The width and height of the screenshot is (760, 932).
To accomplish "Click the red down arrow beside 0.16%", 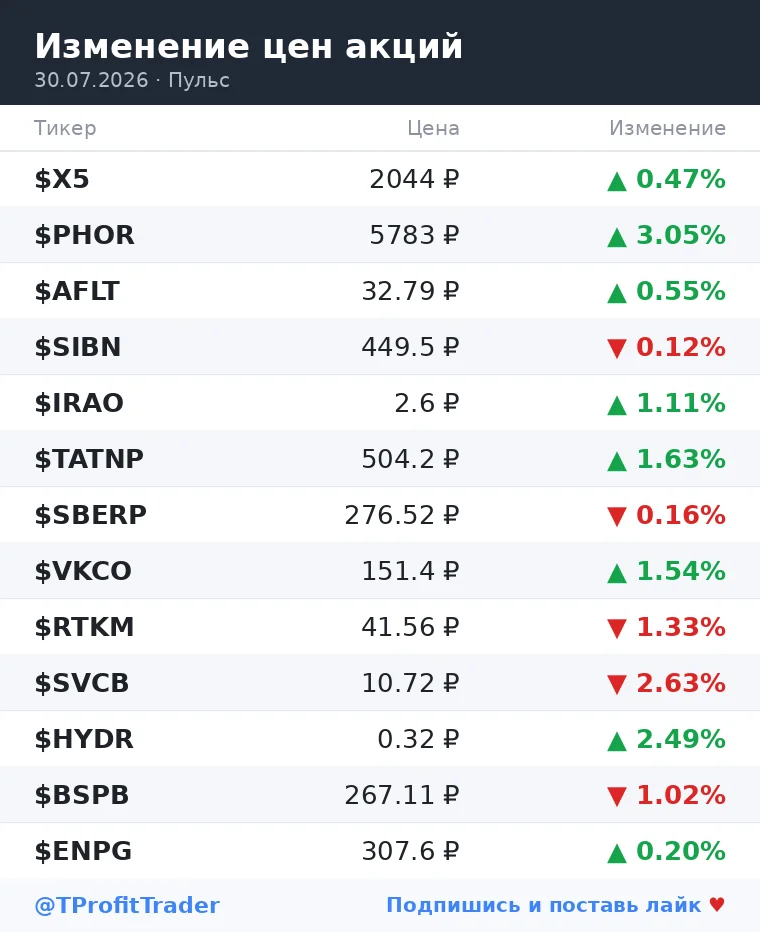I will [x=617, y=517].
